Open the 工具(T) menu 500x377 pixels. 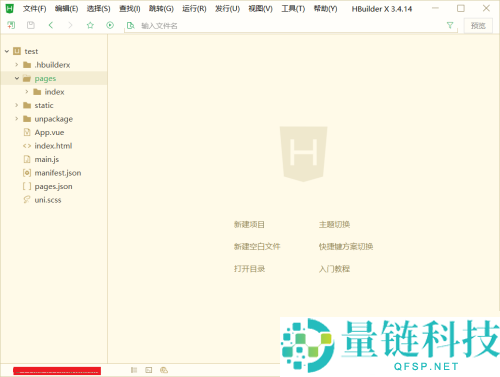(x=293, y=9)
